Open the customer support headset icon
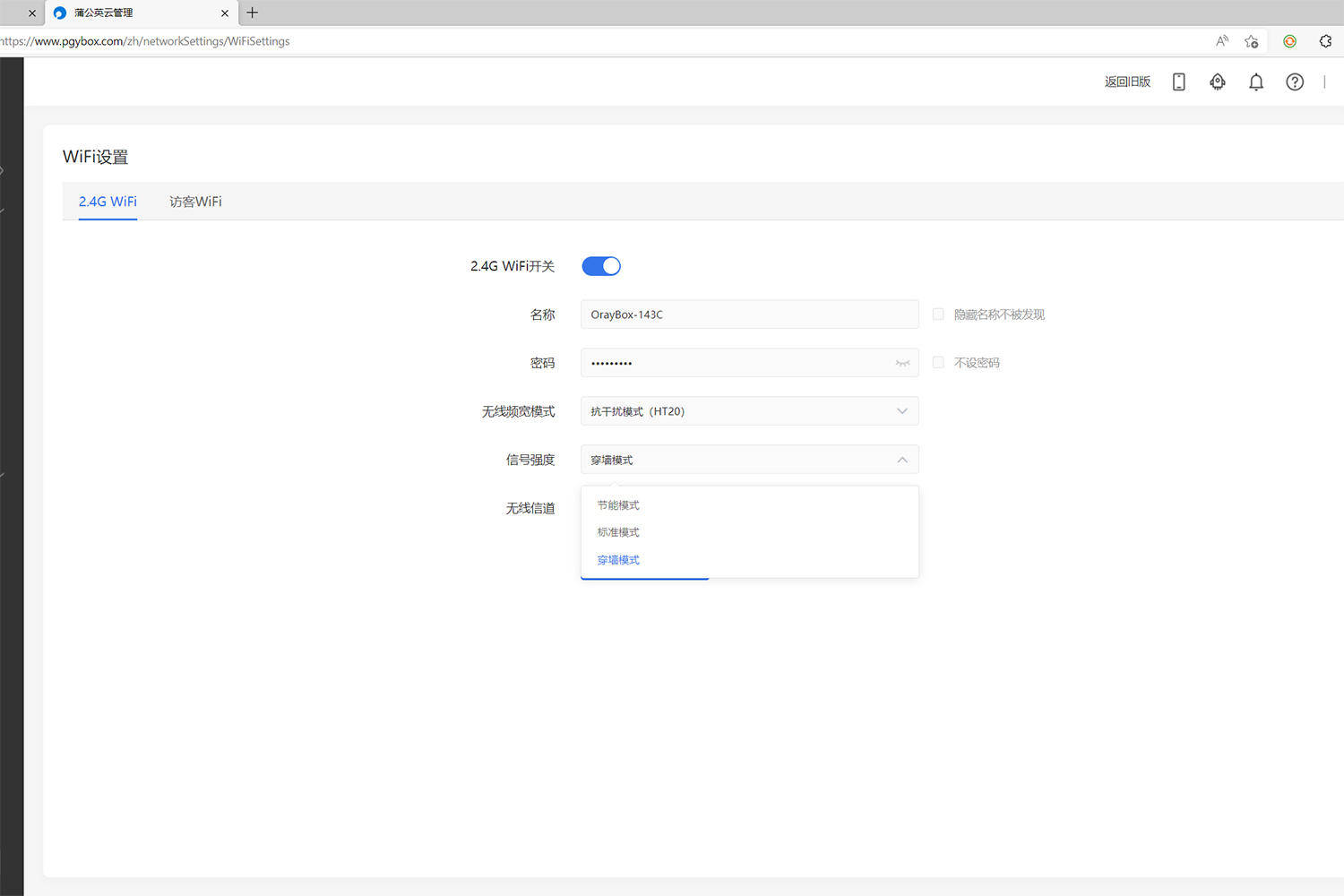 pos(1217,82)
